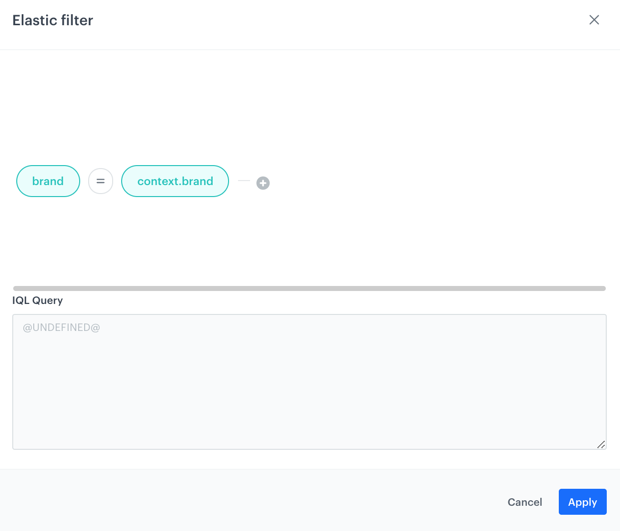
Task: Click the textarea resize handle
Action: pyautogui.click(x=601, y=444)
